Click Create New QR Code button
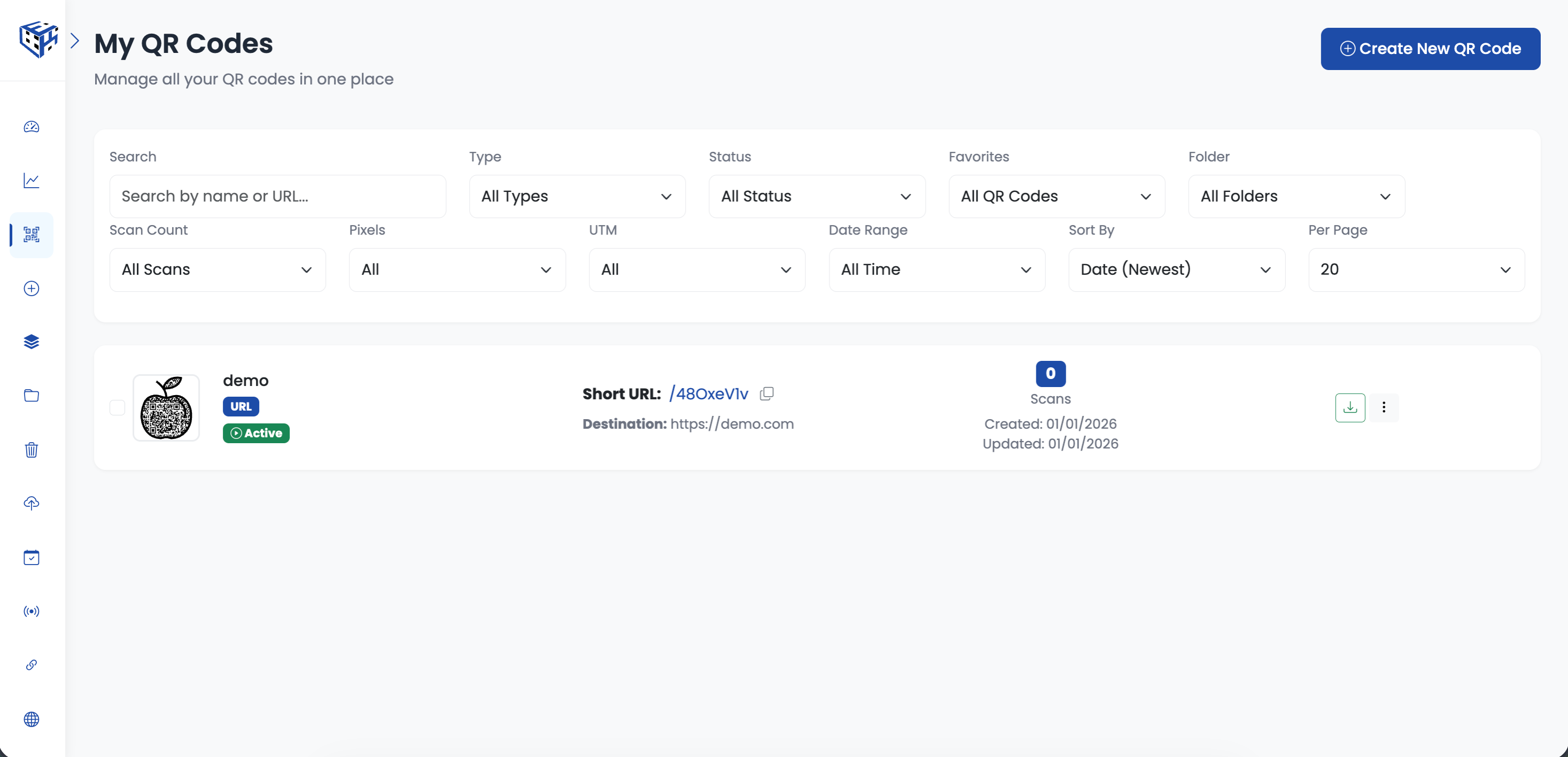 click(1430, 49)
